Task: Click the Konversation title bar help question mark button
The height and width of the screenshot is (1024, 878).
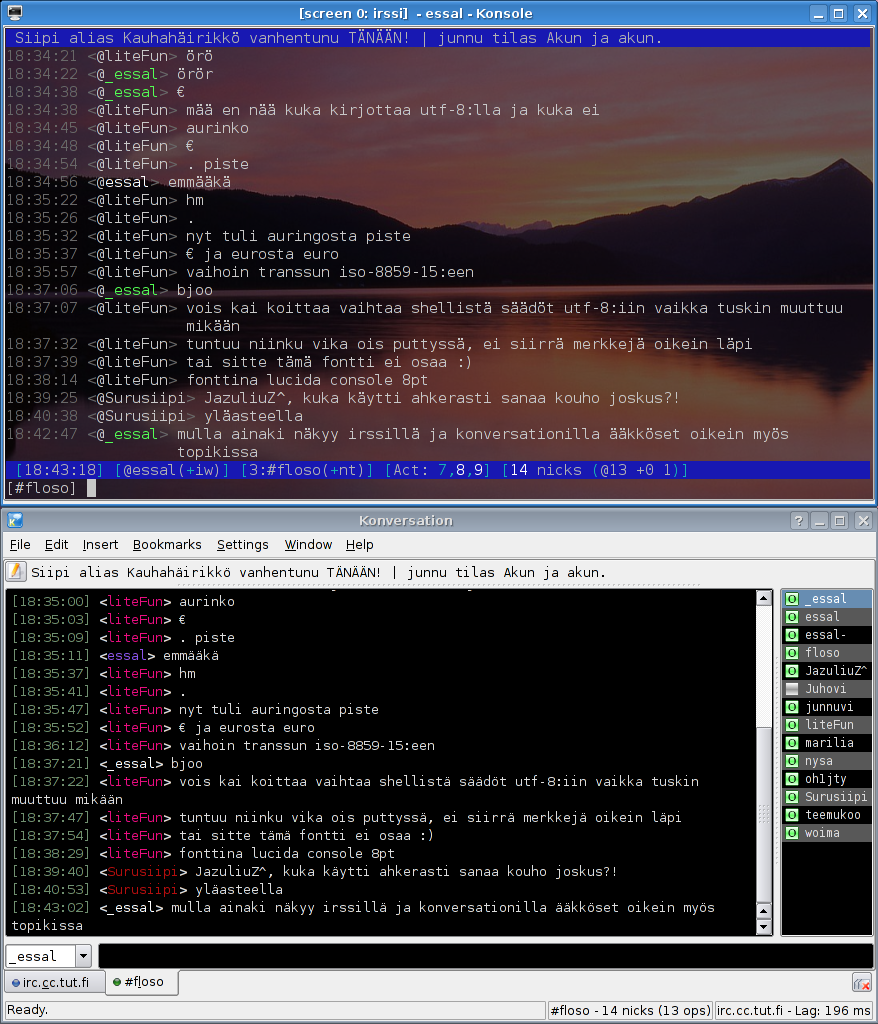Action: tap(799, 520)
